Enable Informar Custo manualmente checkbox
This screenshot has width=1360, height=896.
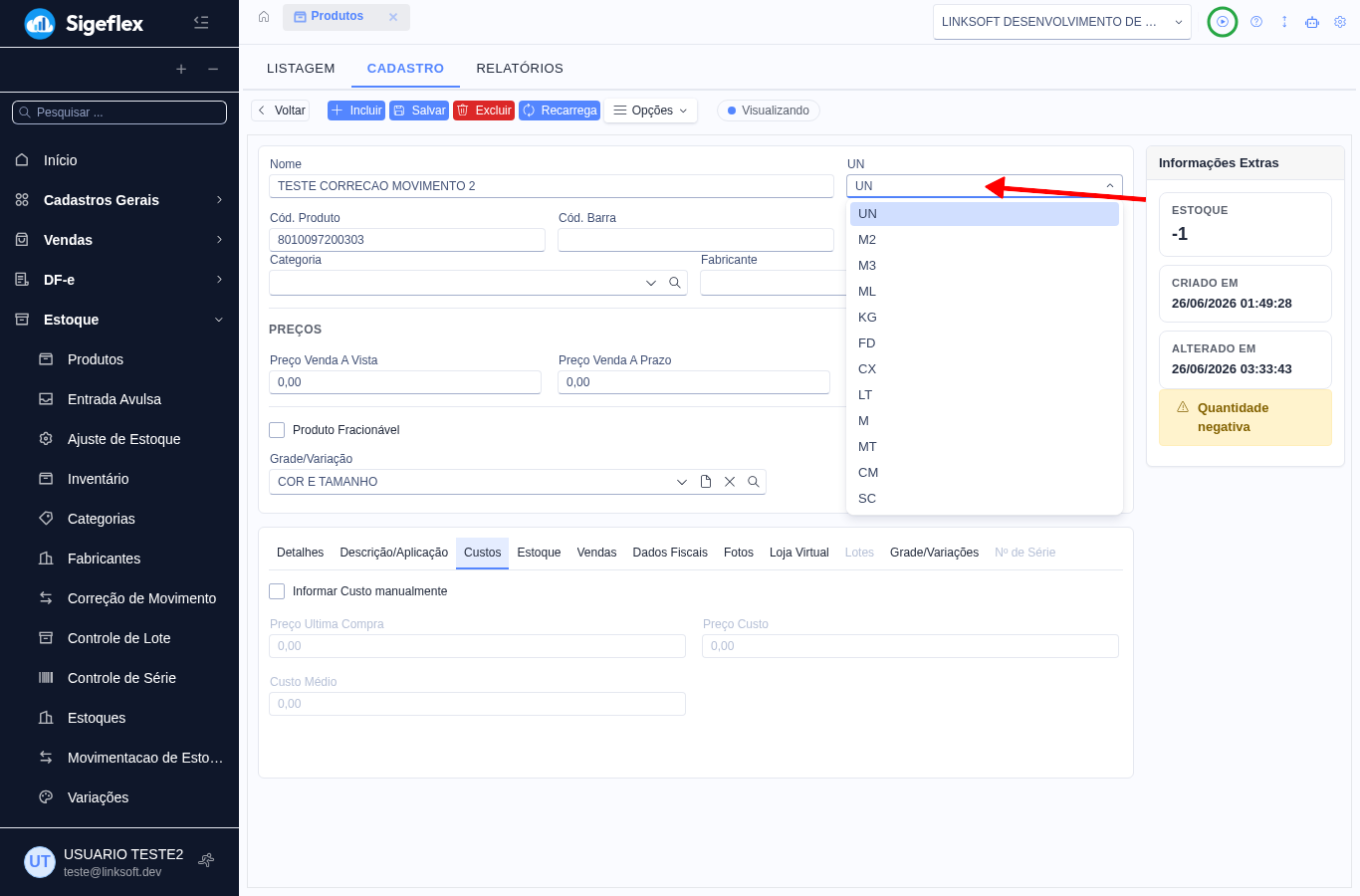[x=277, y=591]
